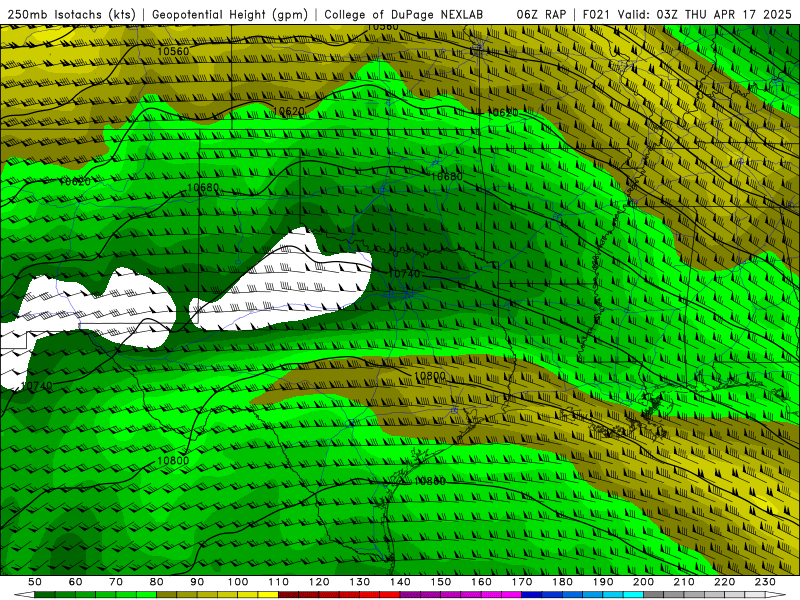The image size is (800, 600).
Task: Pick the cyan swatch just before 200
Action: (633, 595)
